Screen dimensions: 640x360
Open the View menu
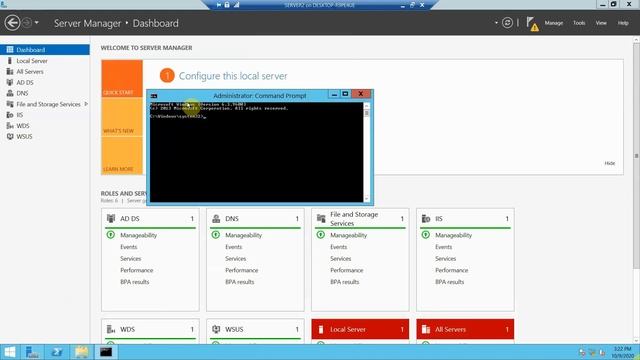click(601, 23)
